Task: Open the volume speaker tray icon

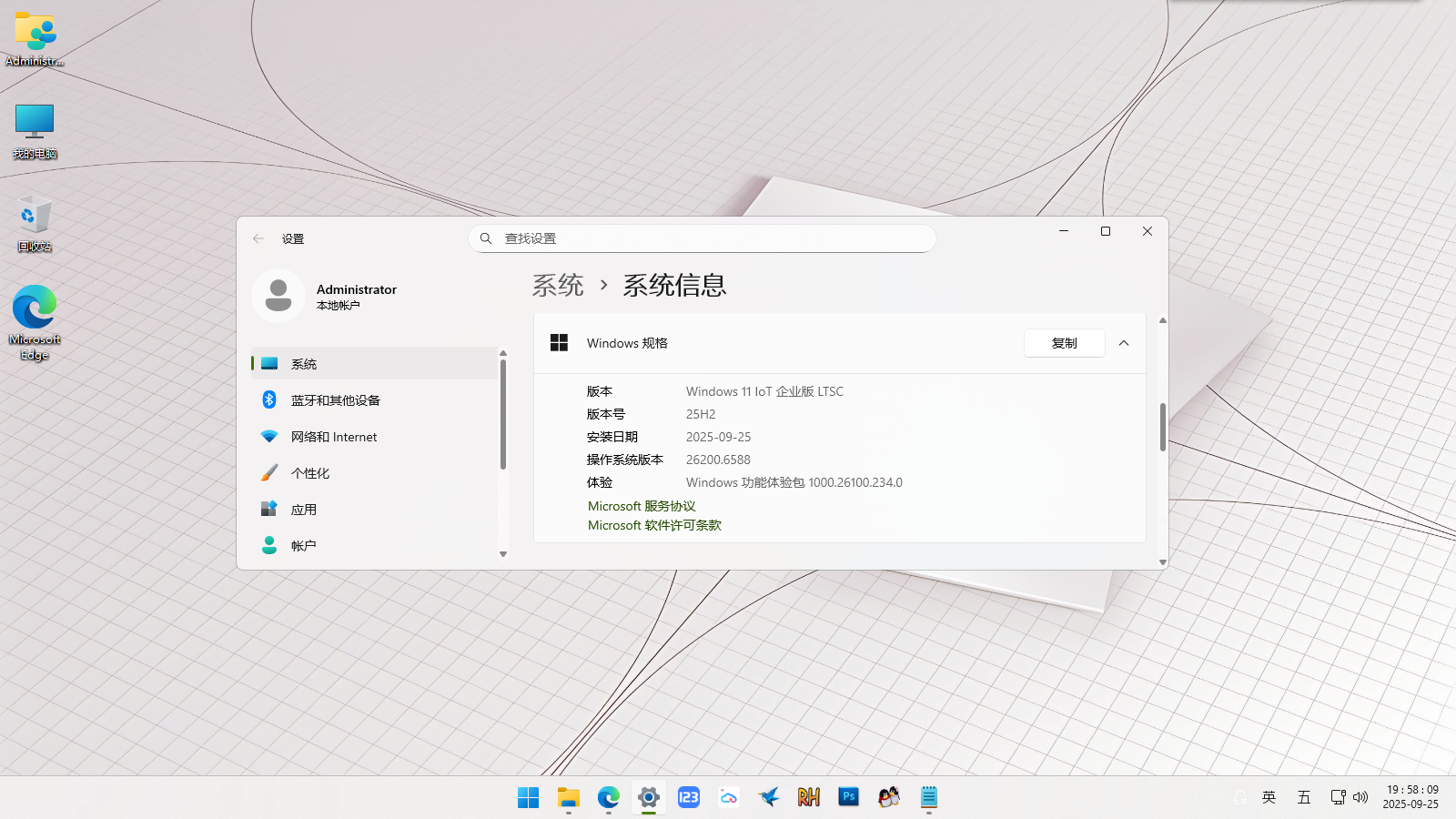Action: (1360, 797)
